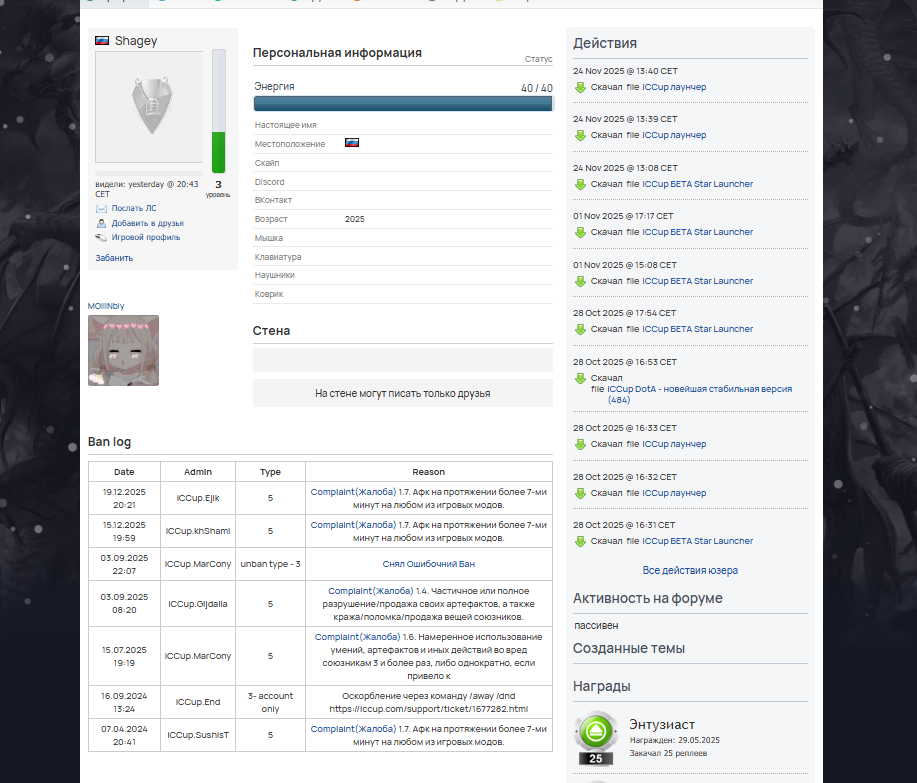The width and height of the screenshot is (917, 783).
Task: Click download icon for 16:31 CET entry
Action: coord(580,542)
